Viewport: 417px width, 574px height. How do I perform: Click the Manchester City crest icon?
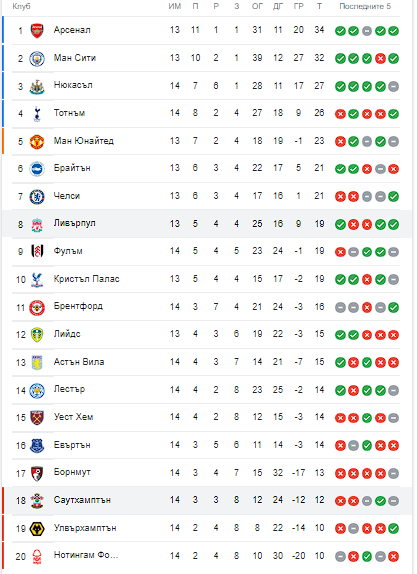pos(37,59)
